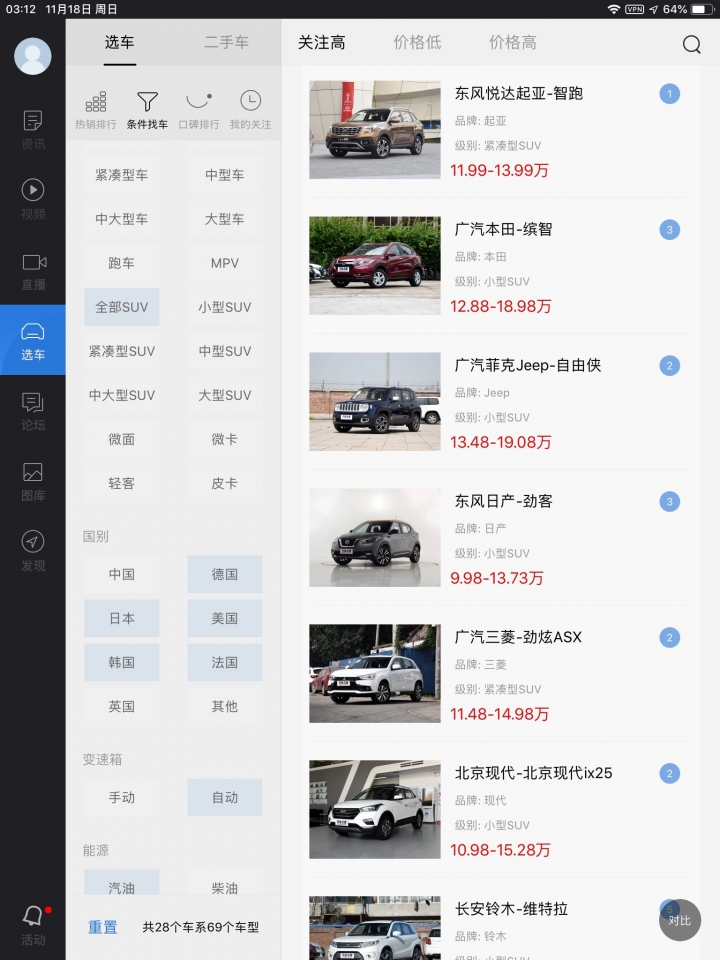Switch to the 二手车 tab
Screen dimensions: 720x960
coord(227,42)
